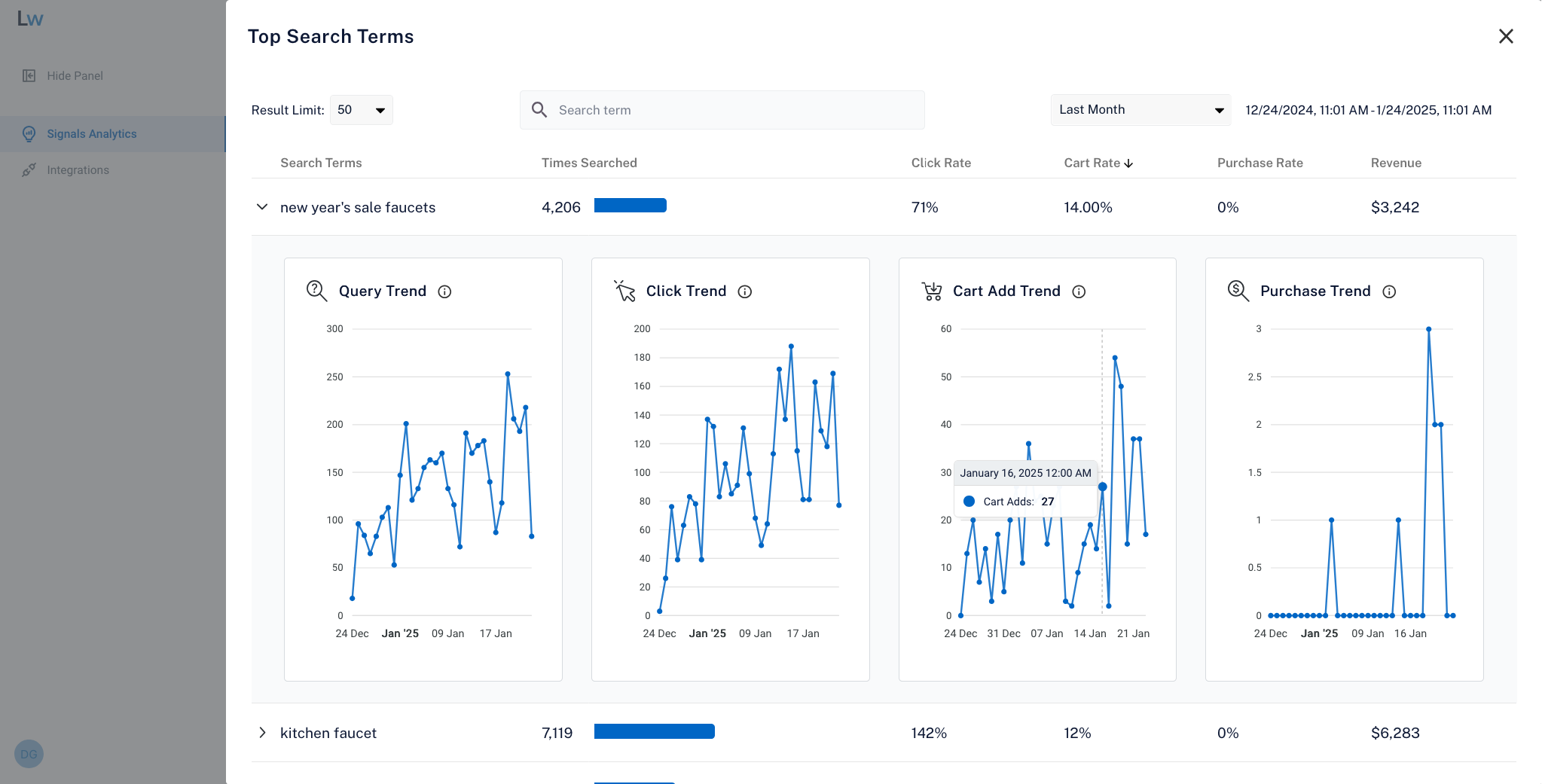The width and height of the screenshot is (1542, 784).
Task: Sort by Purchase Rate column
Action: [1260, 163]
